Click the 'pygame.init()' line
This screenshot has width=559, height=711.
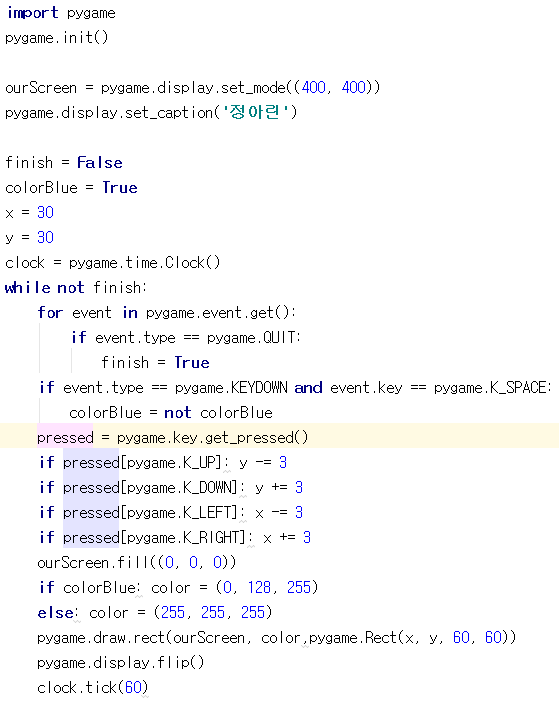pyautogui.click(x=57, y=38)
